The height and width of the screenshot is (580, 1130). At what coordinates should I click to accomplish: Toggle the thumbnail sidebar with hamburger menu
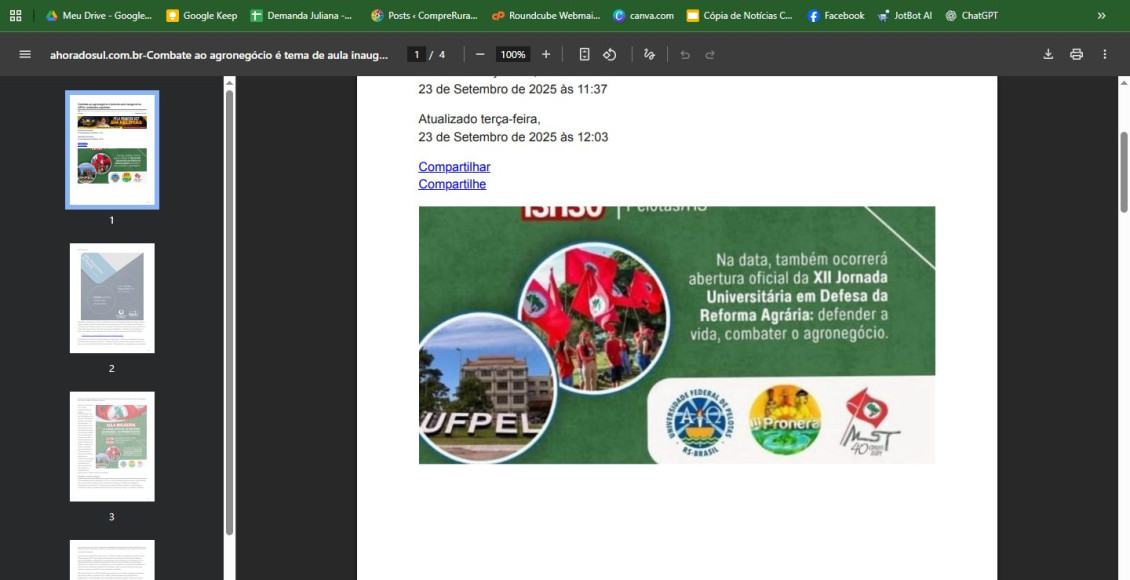pyautogui.click(x=24, y=54)
